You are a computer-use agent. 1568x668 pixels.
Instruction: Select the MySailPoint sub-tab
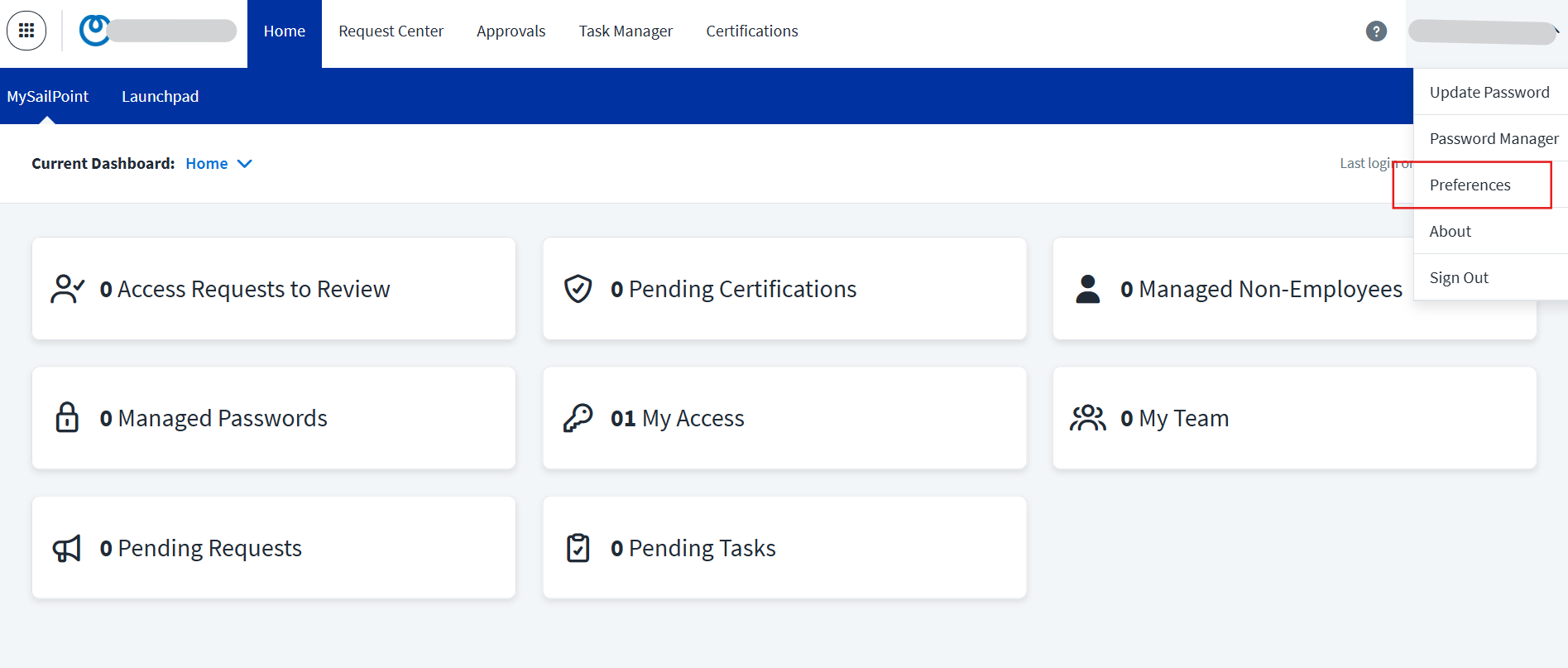(47, 96)
